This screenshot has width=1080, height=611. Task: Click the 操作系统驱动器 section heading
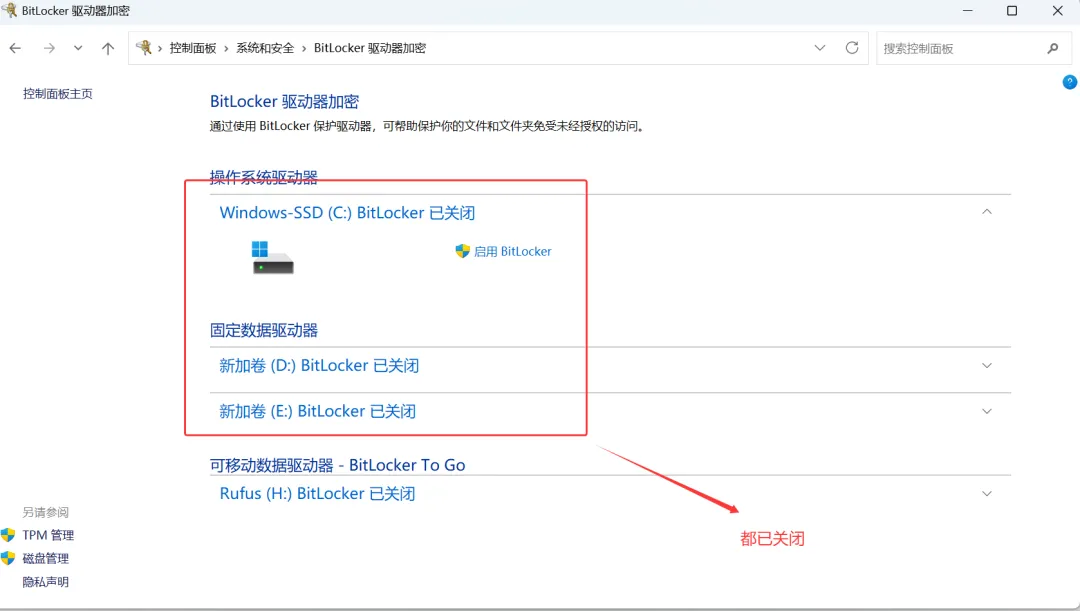click(264, 178)
